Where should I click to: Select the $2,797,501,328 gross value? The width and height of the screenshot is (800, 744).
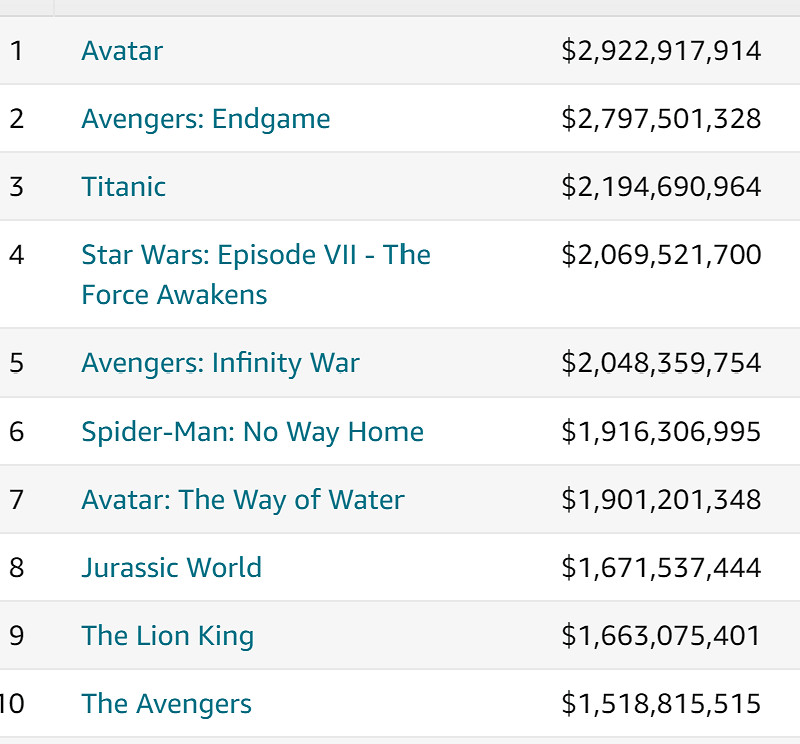[661, 119]
